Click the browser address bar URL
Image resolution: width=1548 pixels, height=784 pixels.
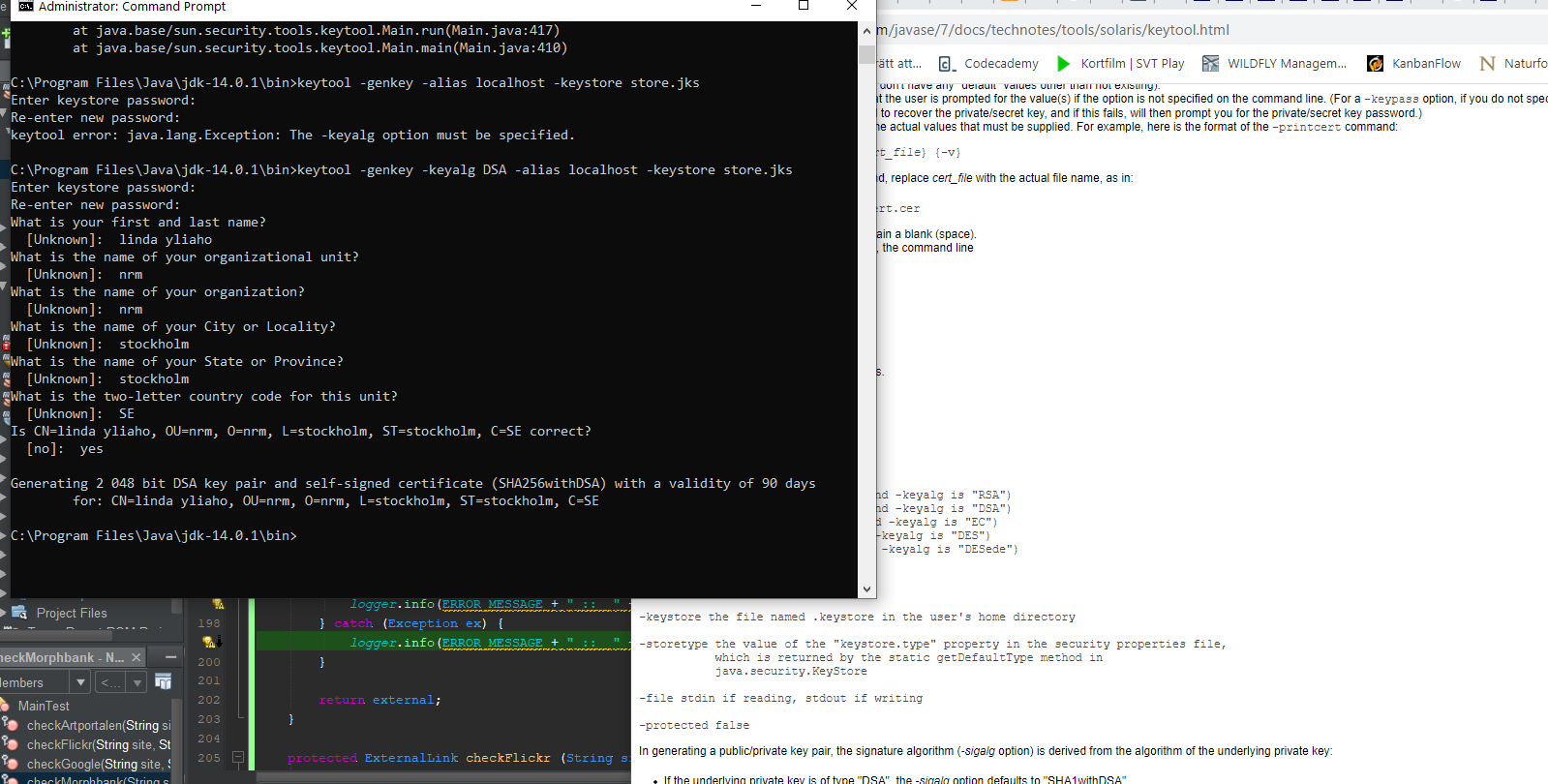click(x=1051, y=30)
